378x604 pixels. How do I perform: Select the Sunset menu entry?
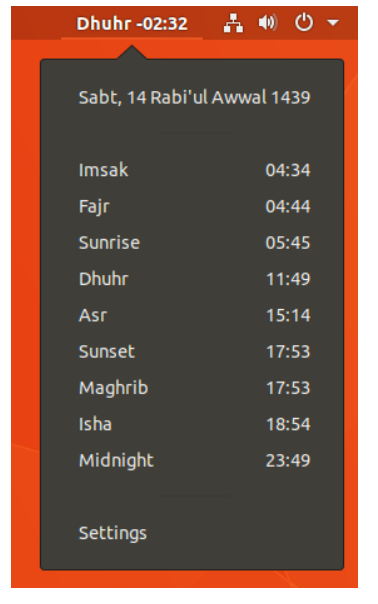192,351
